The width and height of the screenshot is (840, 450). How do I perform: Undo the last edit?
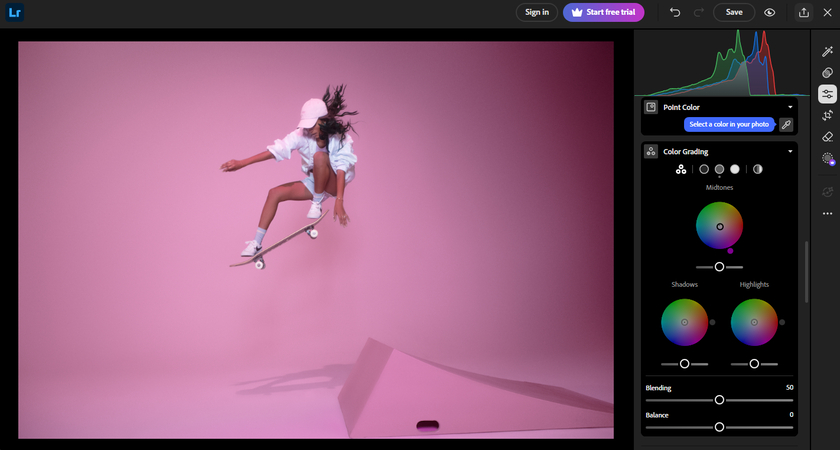pyautogui.click(x=675, y=12)
